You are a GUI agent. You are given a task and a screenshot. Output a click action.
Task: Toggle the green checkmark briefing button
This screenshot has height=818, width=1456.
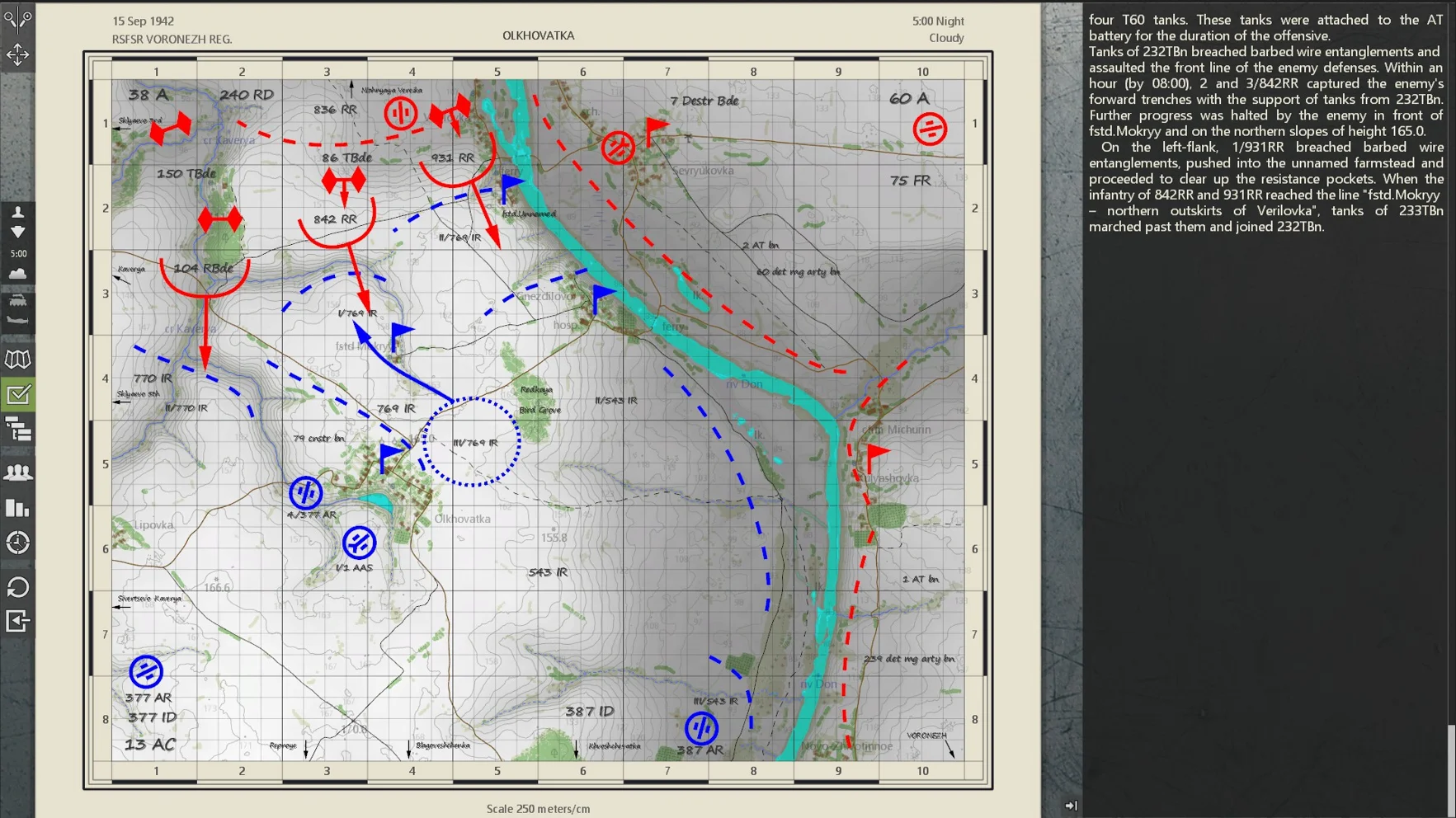tap(17, 395)
